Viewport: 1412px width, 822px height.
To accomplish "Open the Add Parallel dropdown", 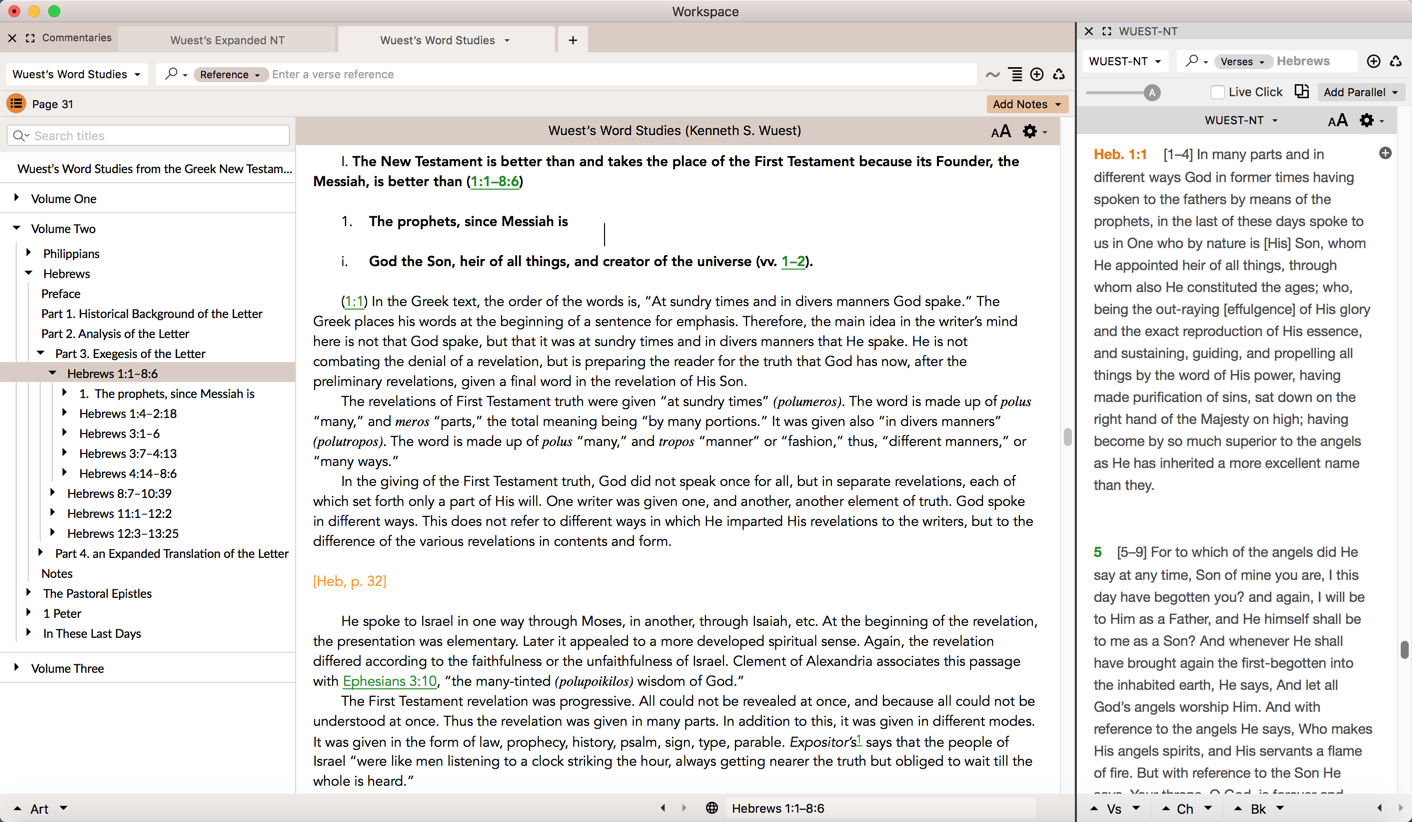I will point(1361,92).
